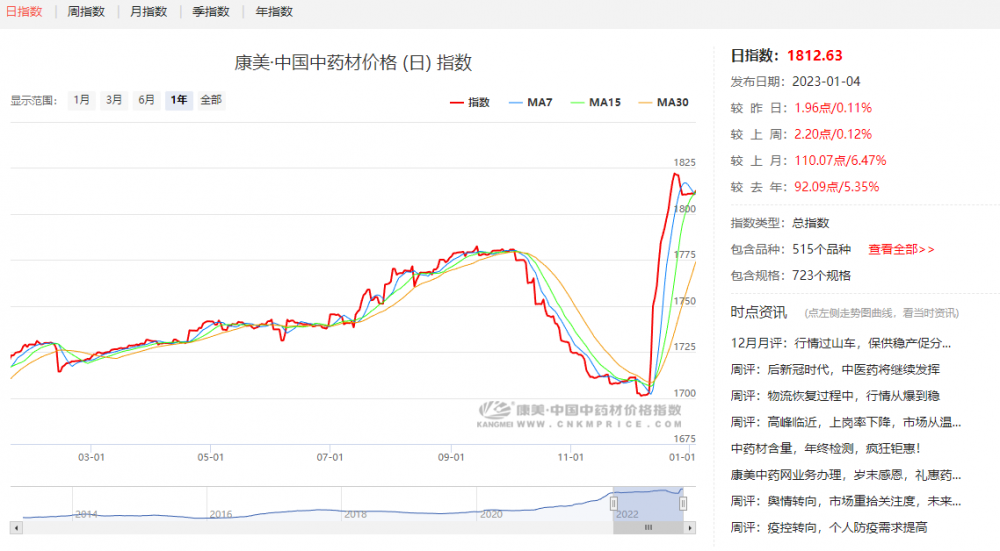Screen dimensions: 1000x551
Task: Click the left handle of range slider
Action: tap(614, 504)
